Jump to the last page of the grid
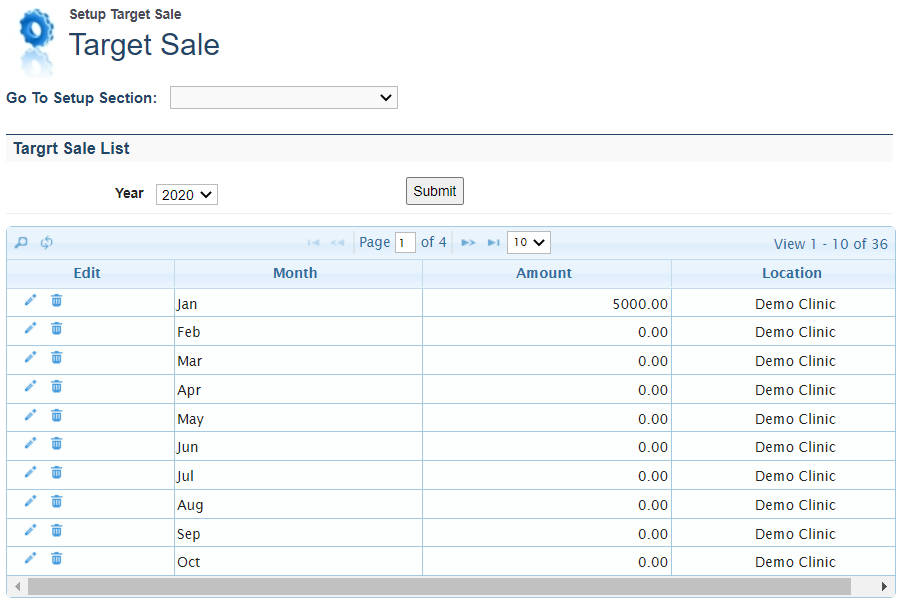The image size is (902, 600). (x=493, y=243)
